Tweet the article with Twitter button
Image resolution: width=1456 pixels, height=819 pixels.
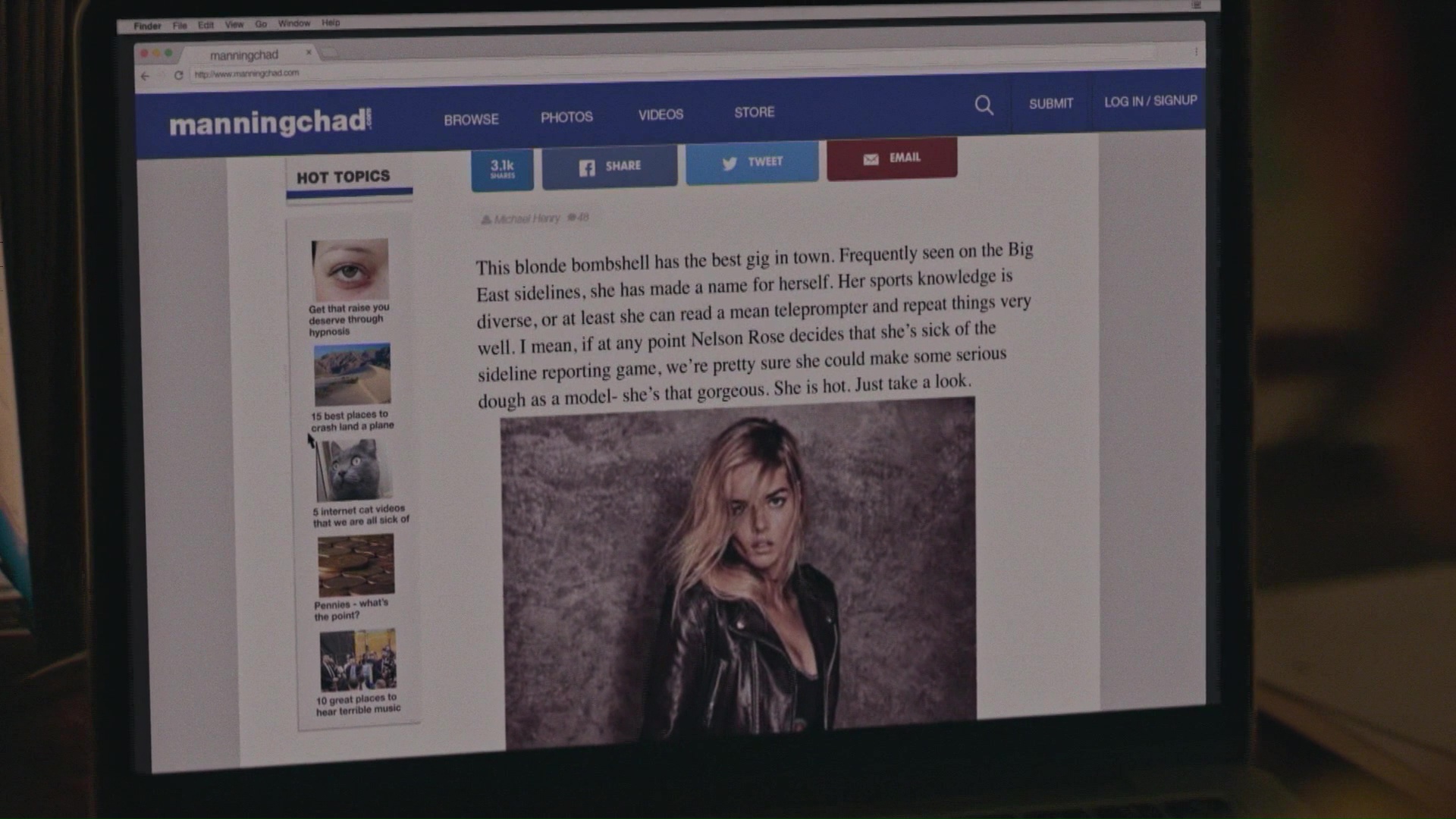[x=752, y=162]
